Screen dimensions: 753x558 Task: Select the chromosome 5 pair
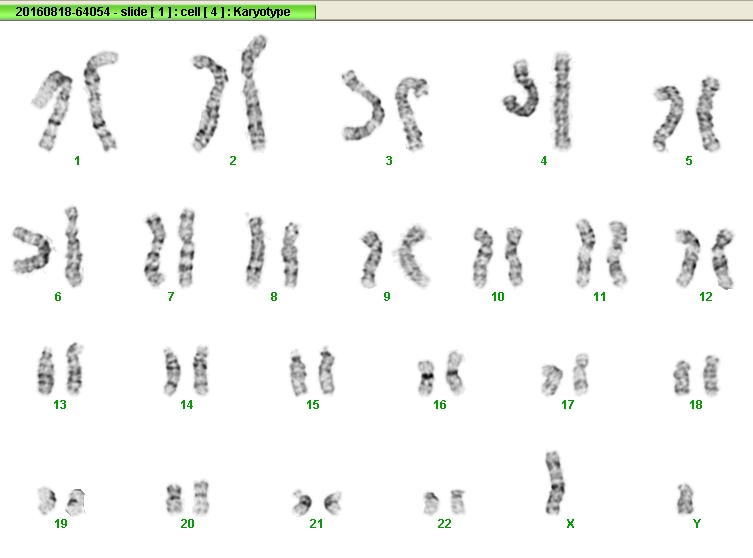coord(687,114)
